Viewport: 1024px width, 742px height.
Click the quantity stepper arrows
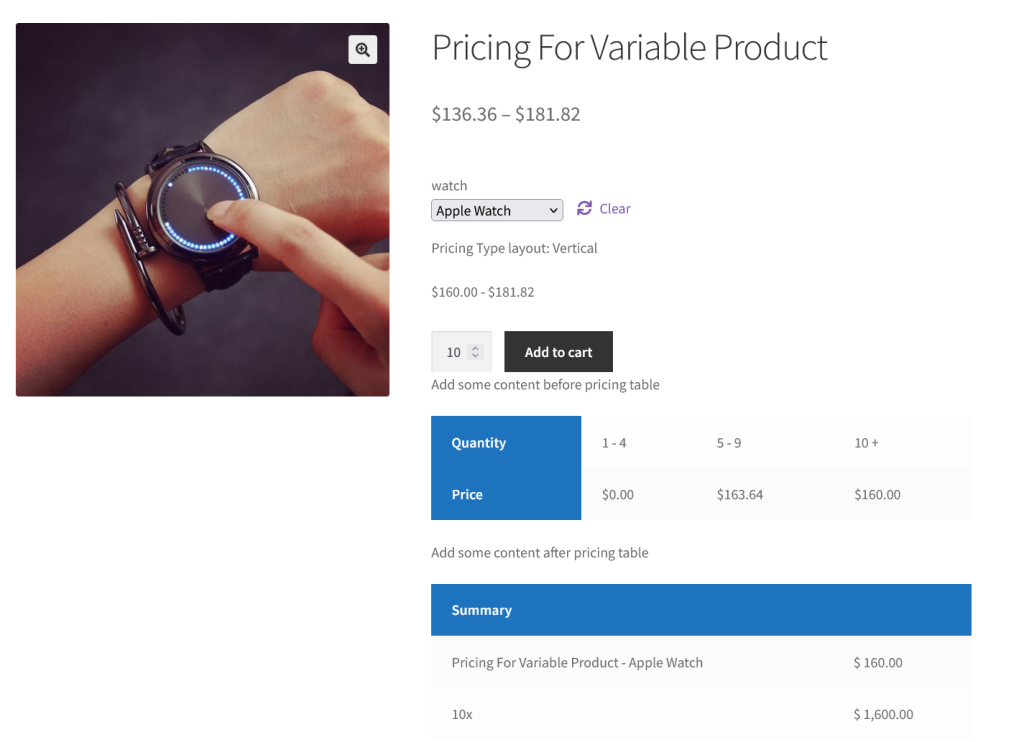[476, 352]
